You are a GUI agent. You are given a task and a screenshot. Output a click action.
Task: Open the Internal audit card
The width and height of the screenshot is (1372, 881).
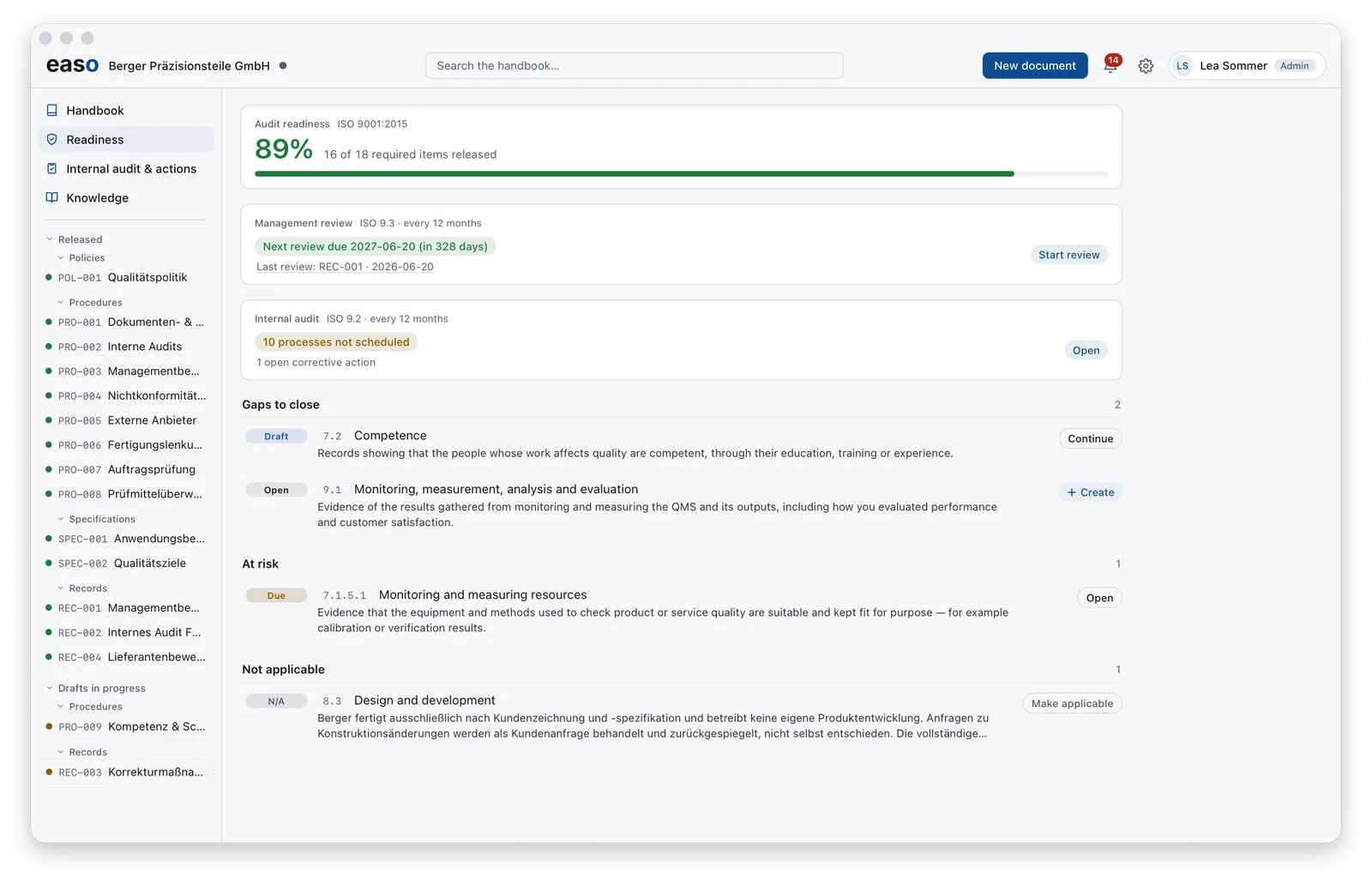point(1086,350)
